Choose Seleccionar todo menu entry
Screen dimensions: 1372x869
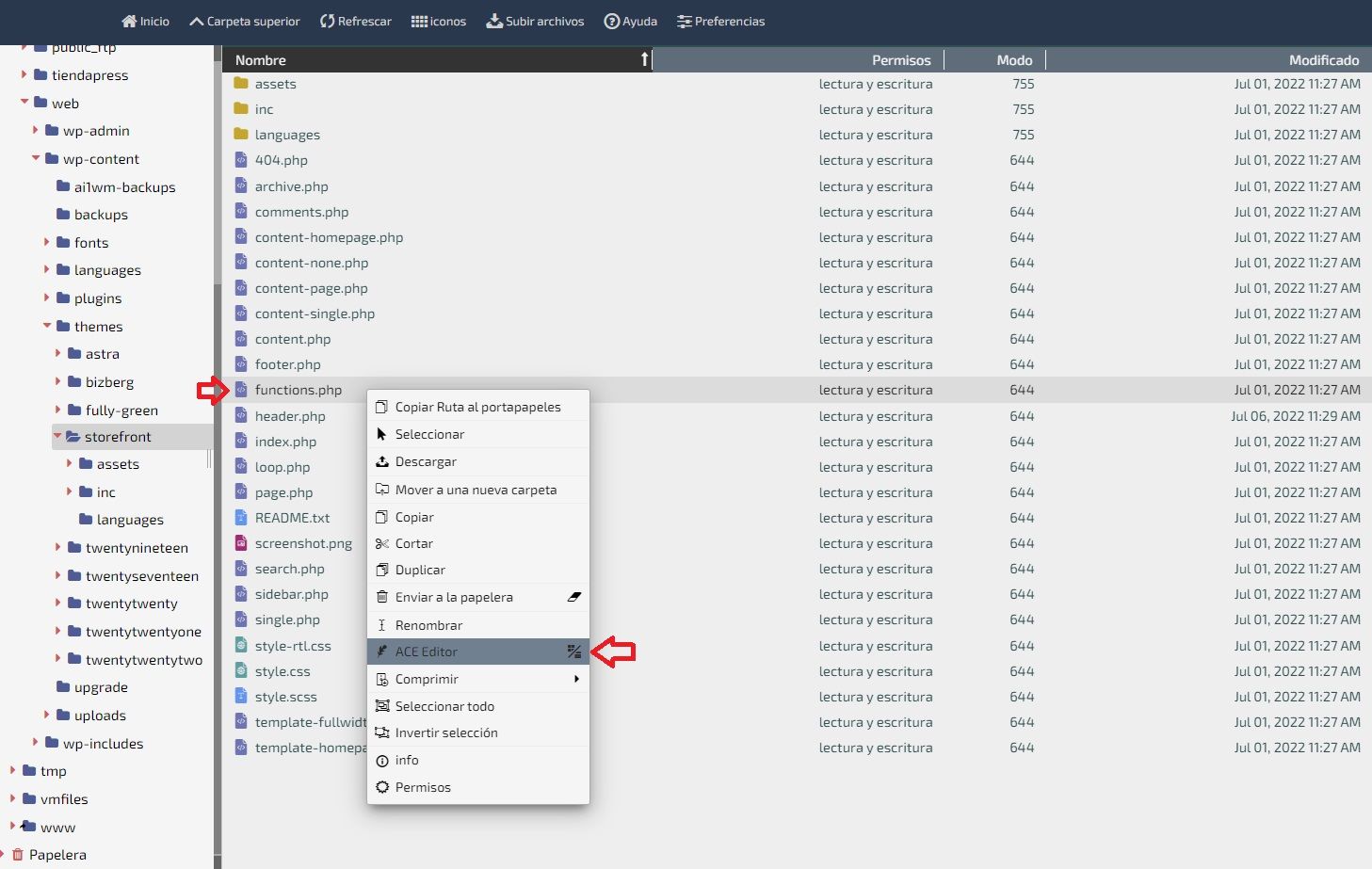click(477, 706)
